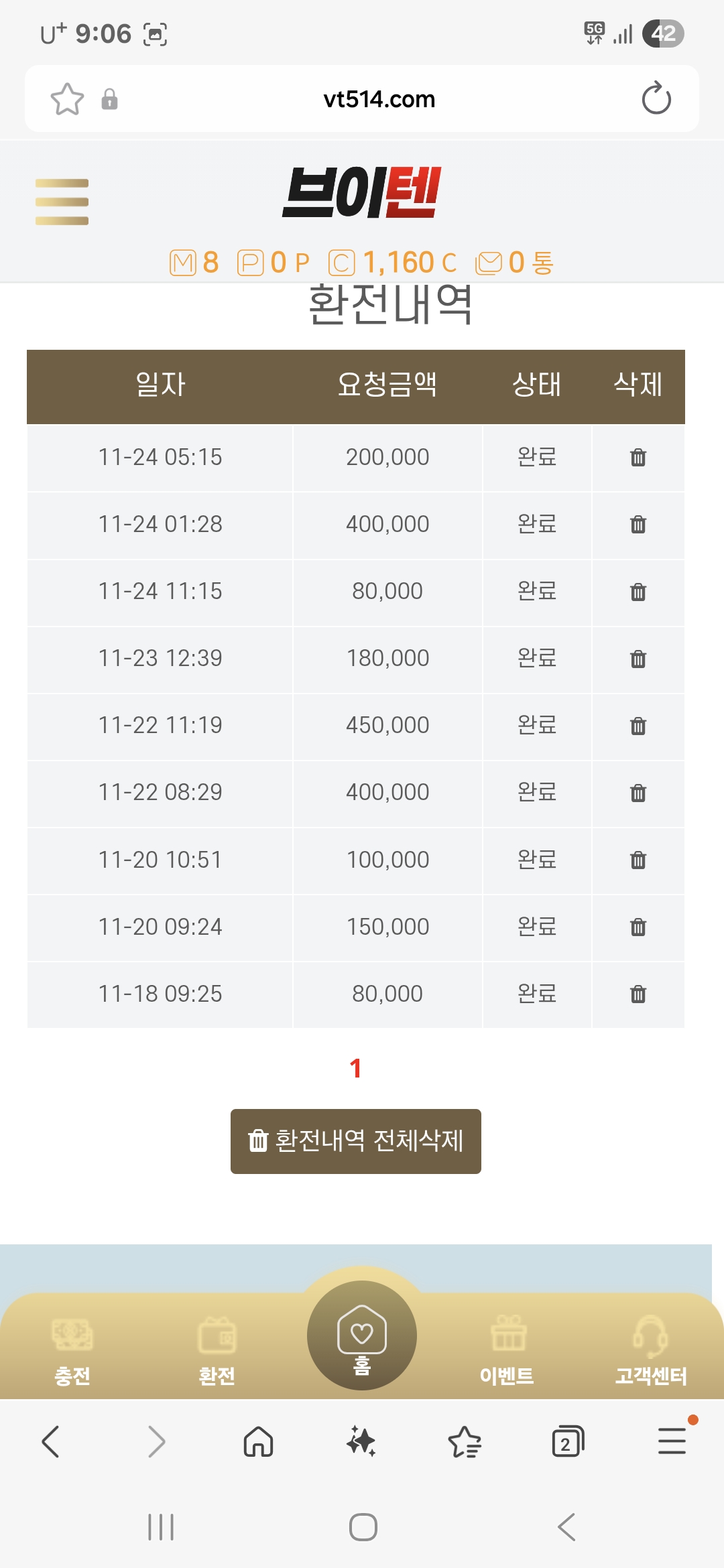Open the gold hamburger site menu
The width and height of the screenshot is (724, 1568).
coord(62,202)
